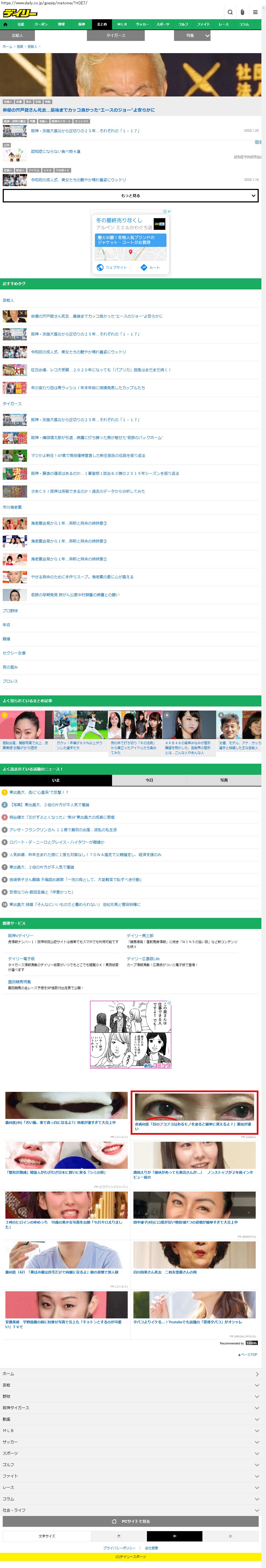The image size is (266, 1568).
Task: Click the ページTOP link
Action: tap(248, 1354)
